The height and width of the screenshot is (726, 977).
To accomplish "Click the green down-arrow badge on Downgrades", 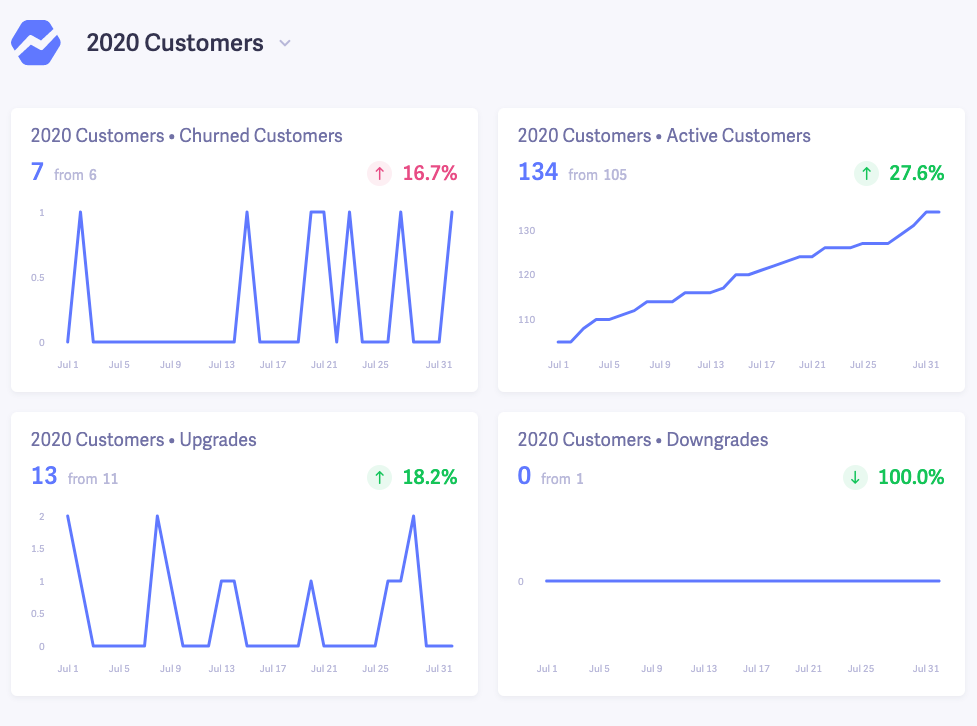I will click(855, 478).
